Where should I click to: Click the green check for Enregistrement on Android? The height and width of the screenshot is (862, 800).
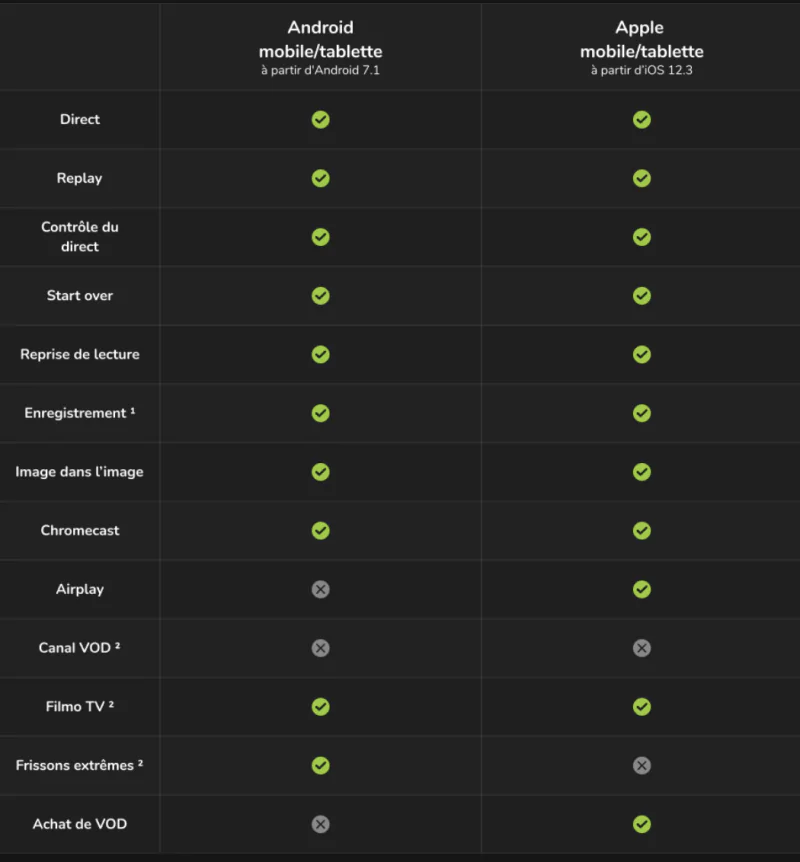[x=320, y=413]
